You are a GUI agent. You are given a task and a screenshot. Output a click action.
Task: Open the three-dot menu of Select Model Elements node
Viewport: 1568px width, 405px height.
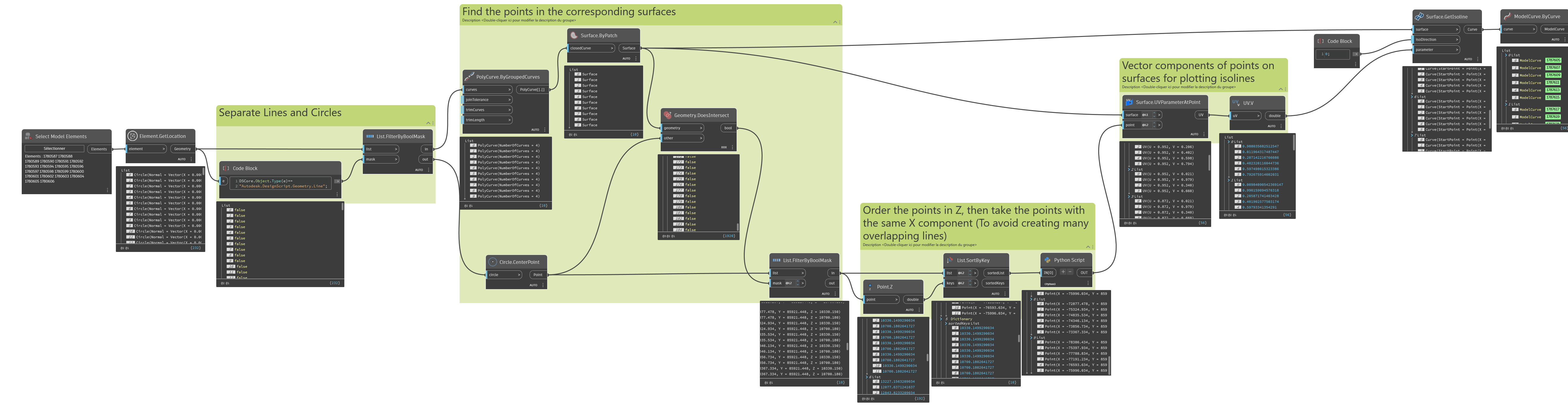tap(108, 190)
